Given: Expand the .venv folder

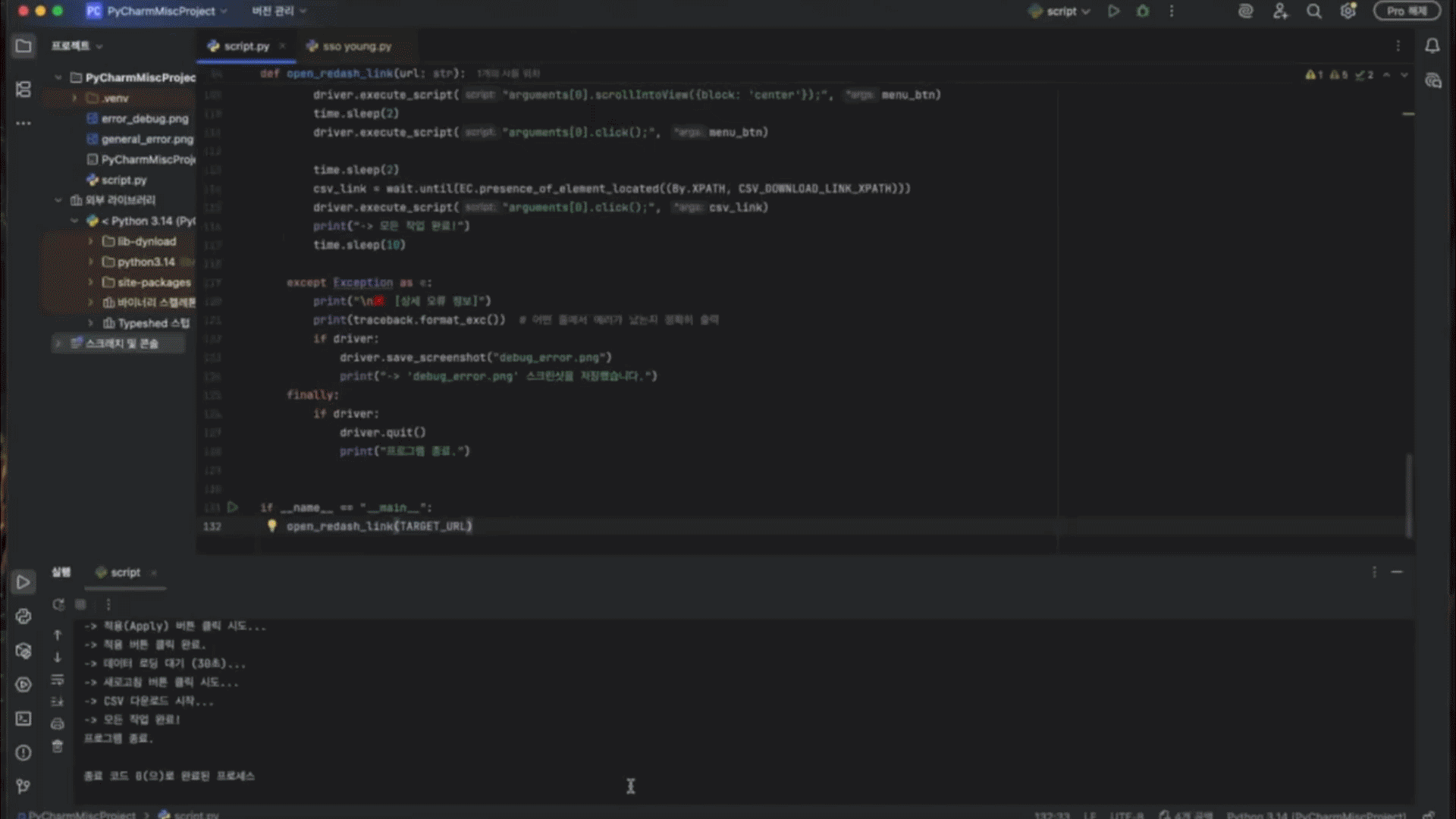Looking at the screenshot, I should pos(74,99).
